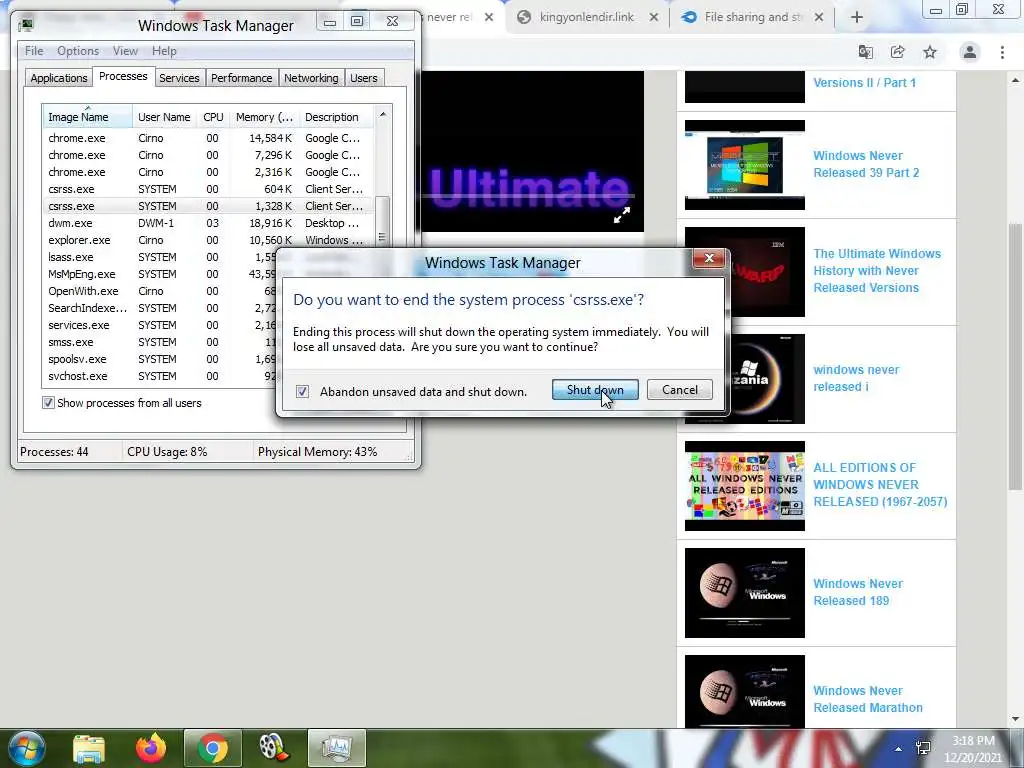This screenshot has width=1024, height=768.
Task: Select the smss.exe process row
Action: pos(159,342)
